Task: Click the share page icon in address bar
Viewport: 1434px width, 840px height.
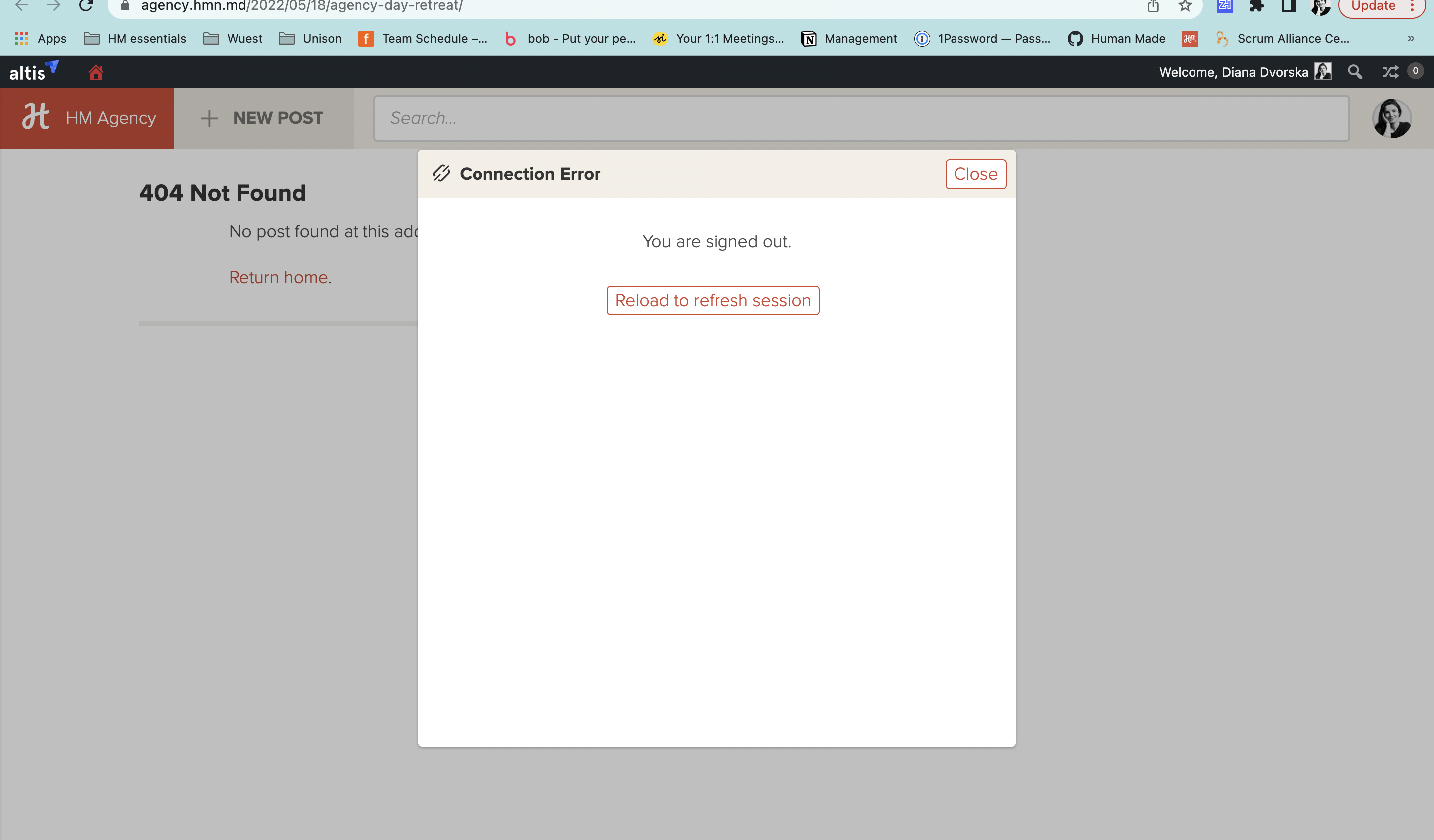Action: click(1153, 6)
